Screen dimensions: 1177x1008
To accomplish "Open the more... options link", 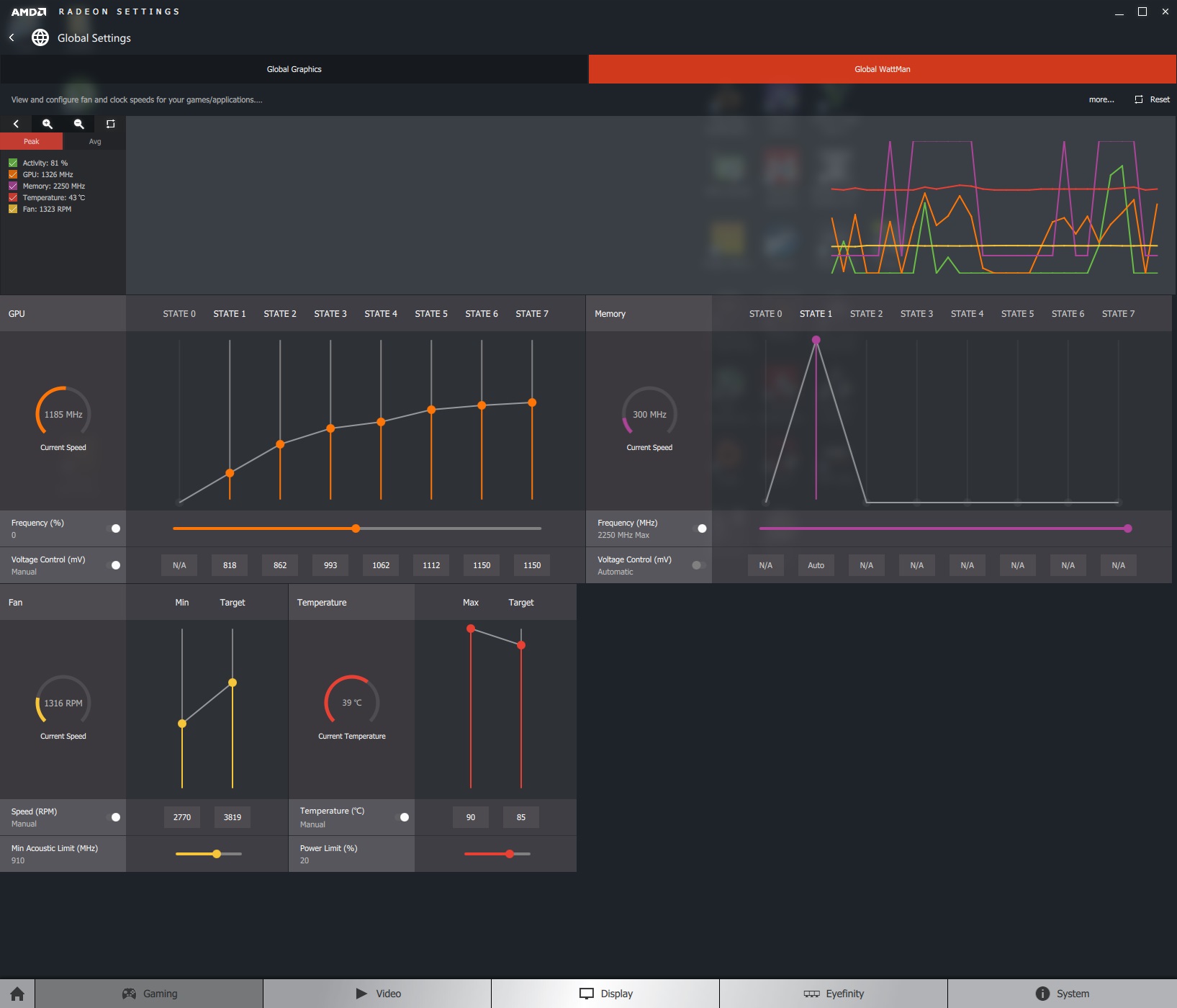I will pos(1101,99).
